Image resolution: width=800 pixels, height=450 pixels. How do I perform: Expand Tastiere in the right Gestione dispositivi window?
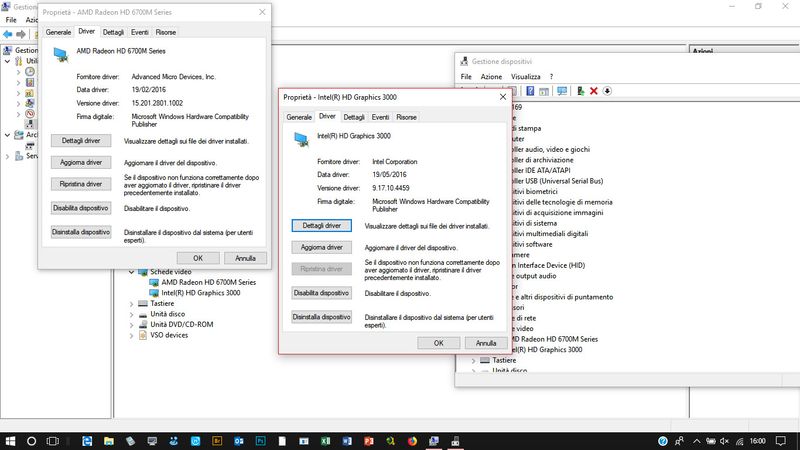pyautogui.click(x=473, y=361)
